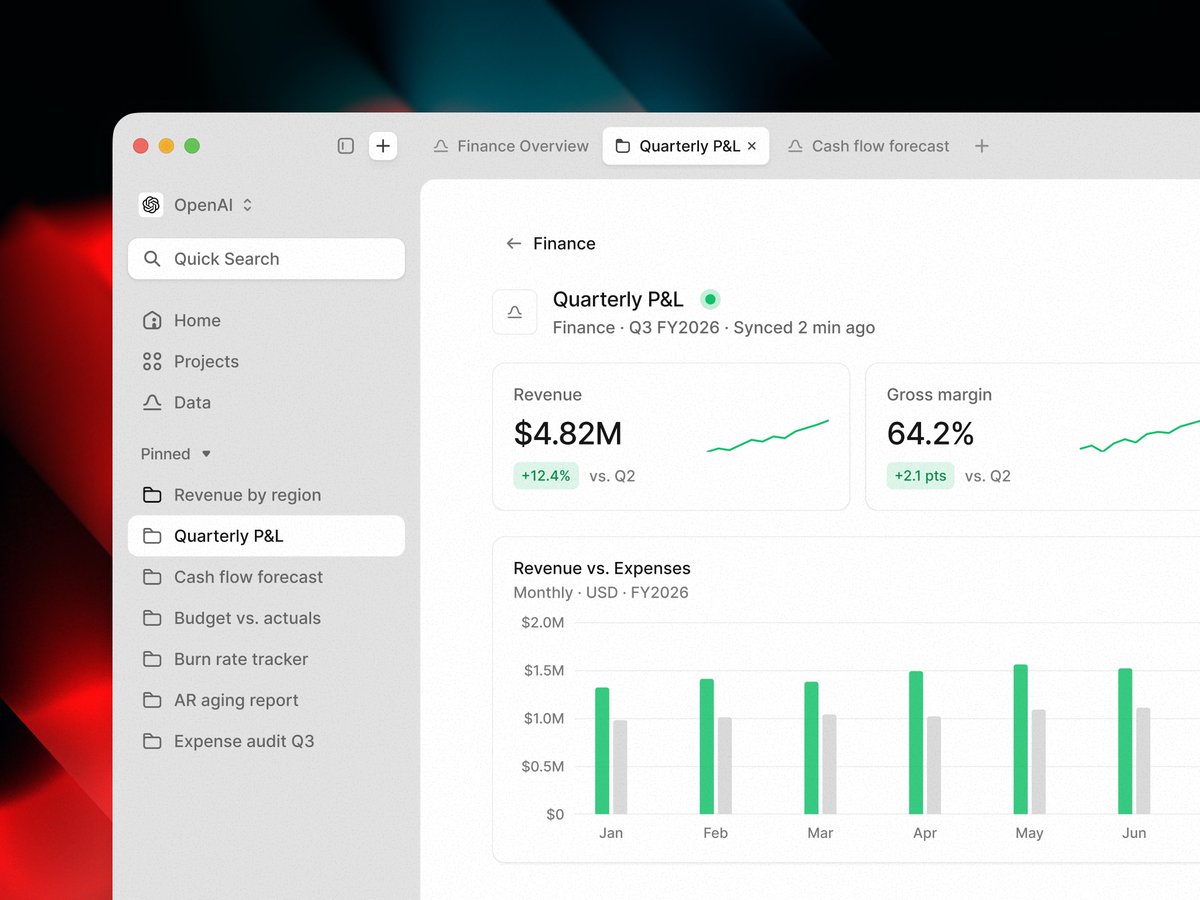
Task: Click folder icon beside sidebar Quarterly P&L
Action: [x=152, y=536]
